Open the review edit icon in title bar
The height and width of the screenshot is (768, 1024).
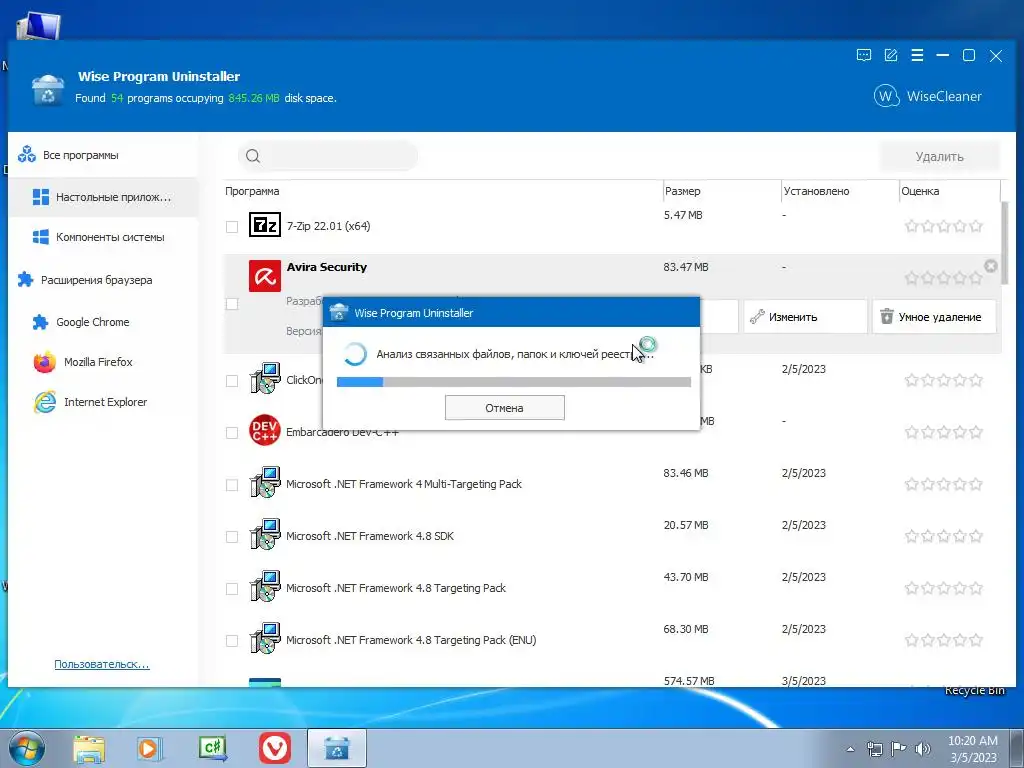891,56
